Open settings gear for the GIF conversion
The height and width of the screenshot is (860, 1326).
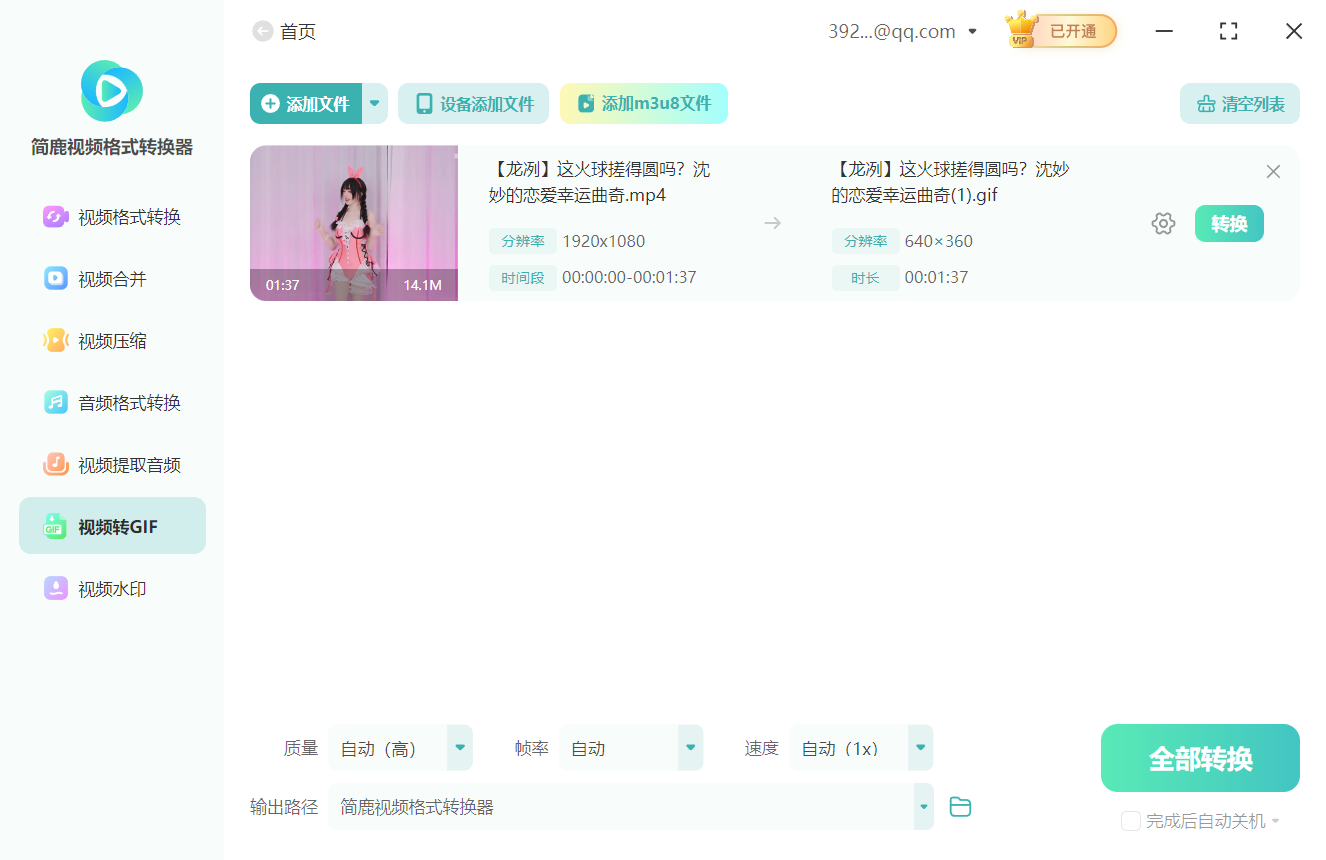1163,224
